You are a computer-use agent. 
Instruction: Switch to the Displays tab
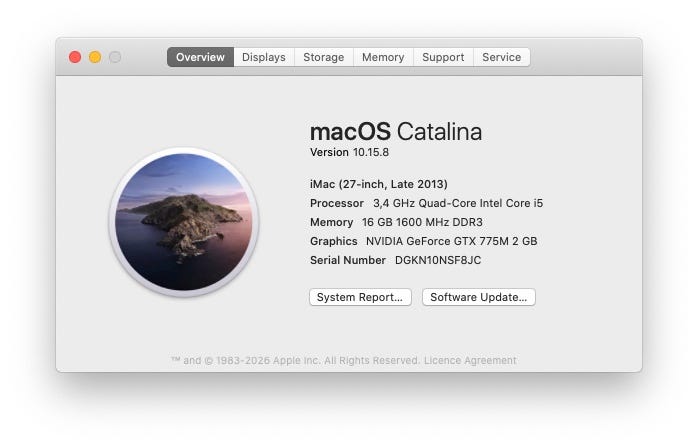[x=264, y=57]
